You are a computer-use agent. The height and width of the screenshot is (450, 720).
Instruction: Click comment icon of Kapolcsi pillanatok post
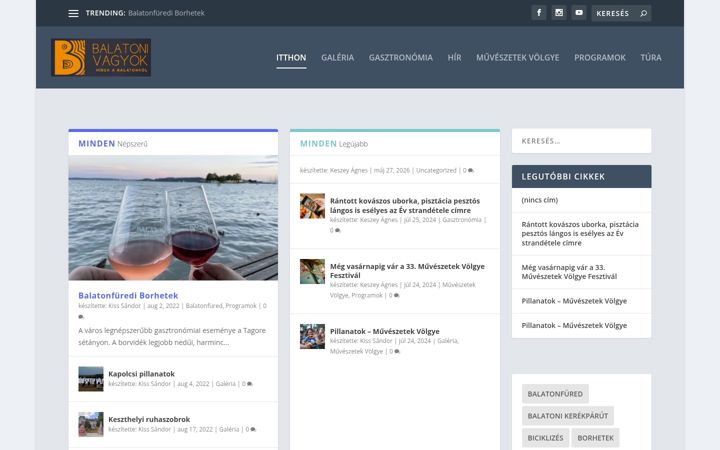(250, 384)
